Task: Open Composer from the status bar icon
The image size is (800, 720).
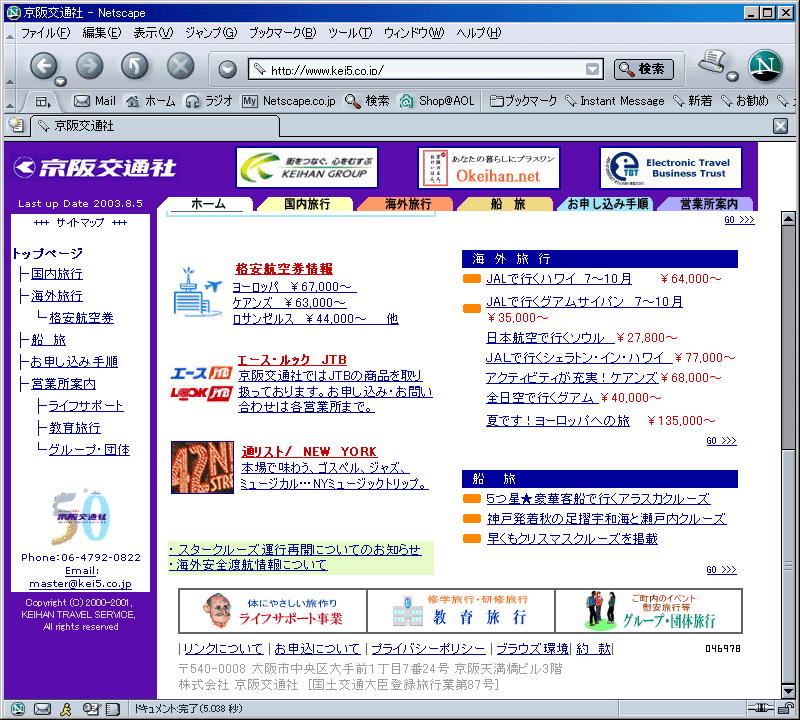Action: coord(90,709)
